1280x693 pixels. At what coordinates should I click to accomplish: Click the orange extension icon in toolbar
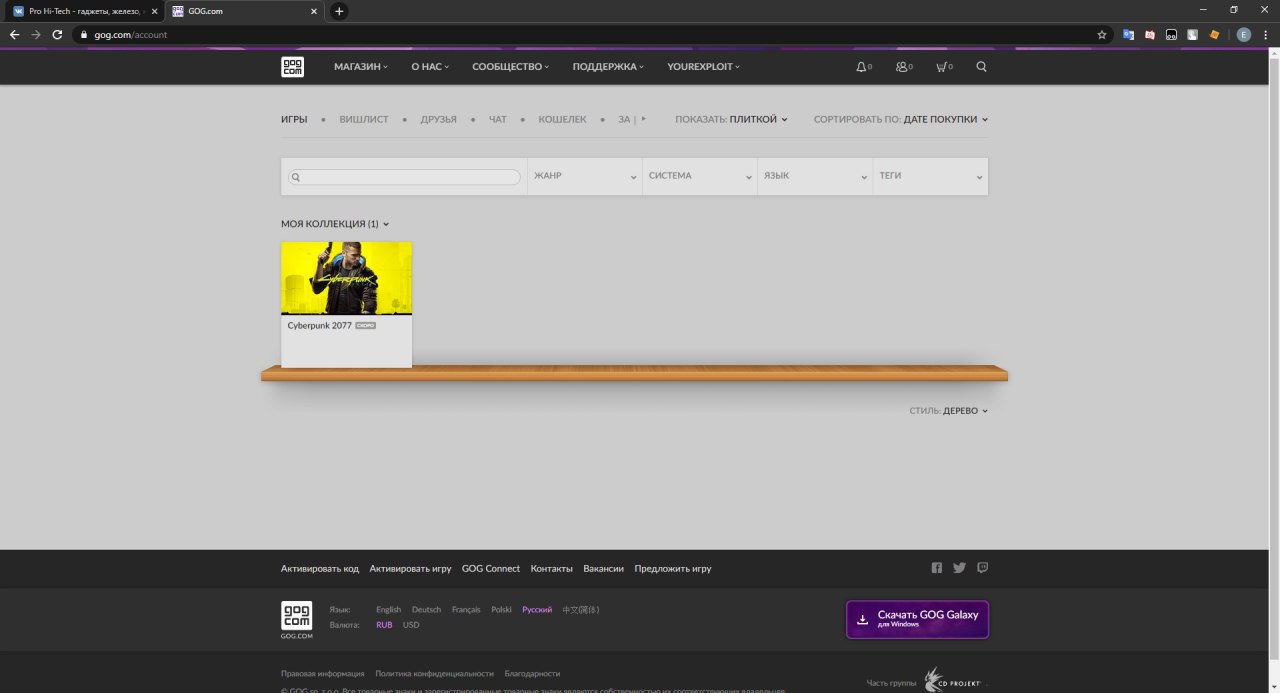coord(1215,34)
